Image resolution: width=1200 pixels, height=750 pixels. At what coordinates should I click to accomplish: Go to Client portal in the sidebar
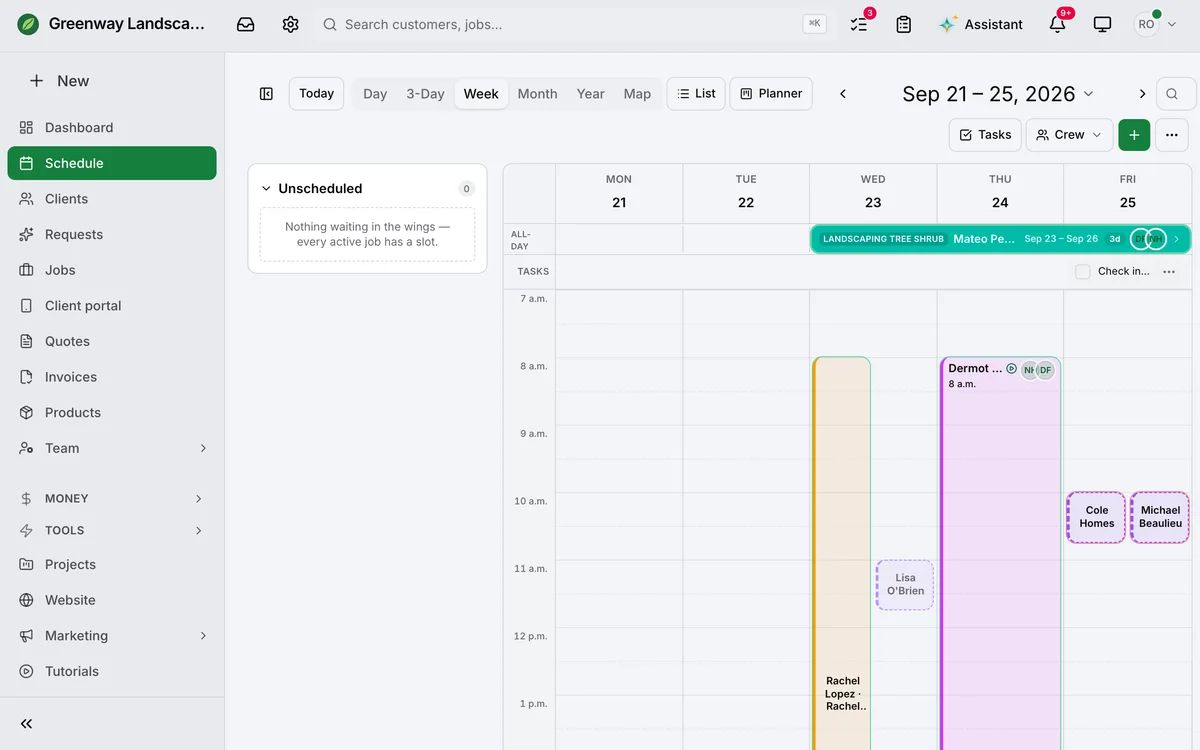click(112, 306)
